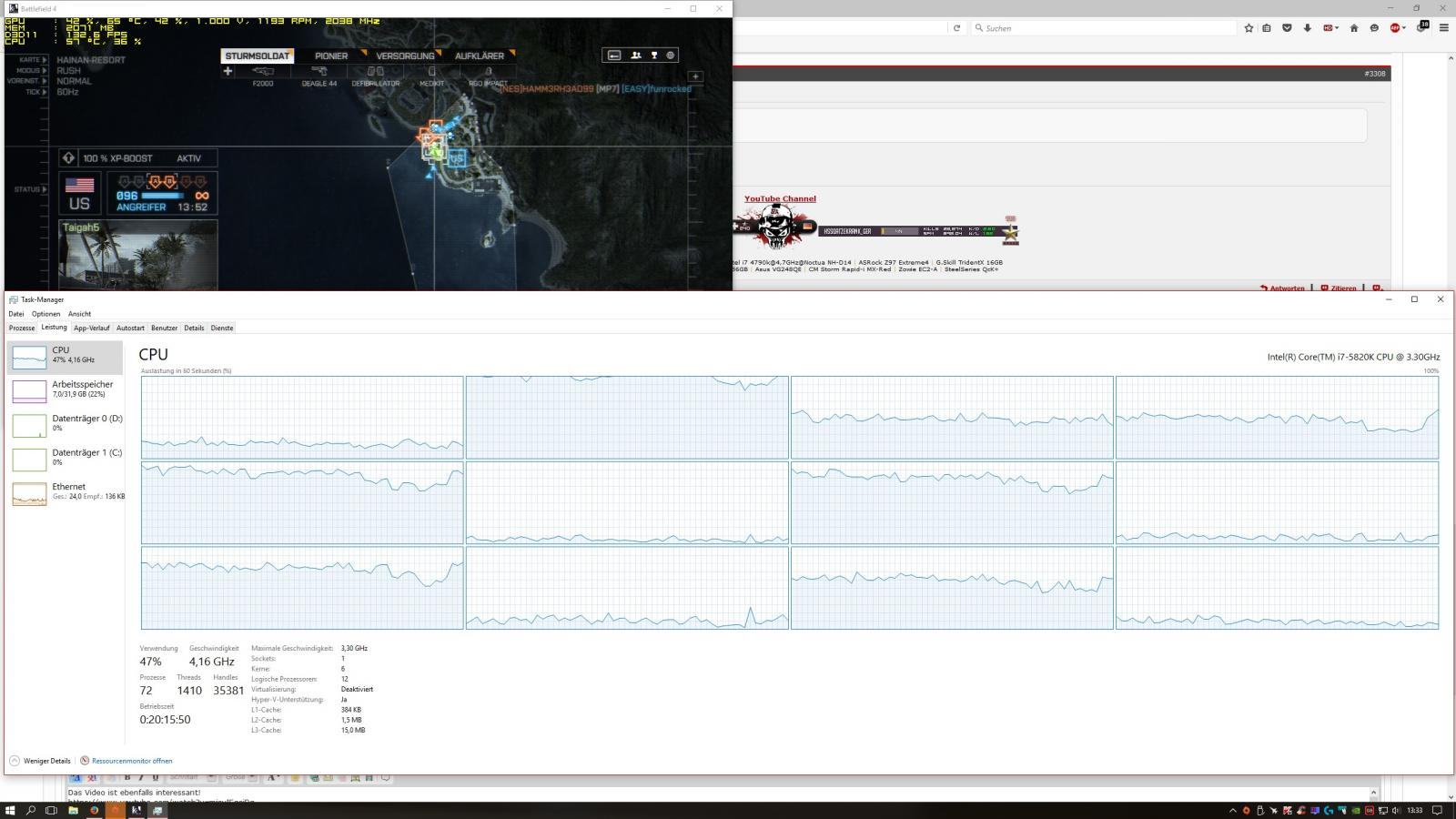
Task: Select Datenträger 1 (C:) in sidebar
Action: 65,459
